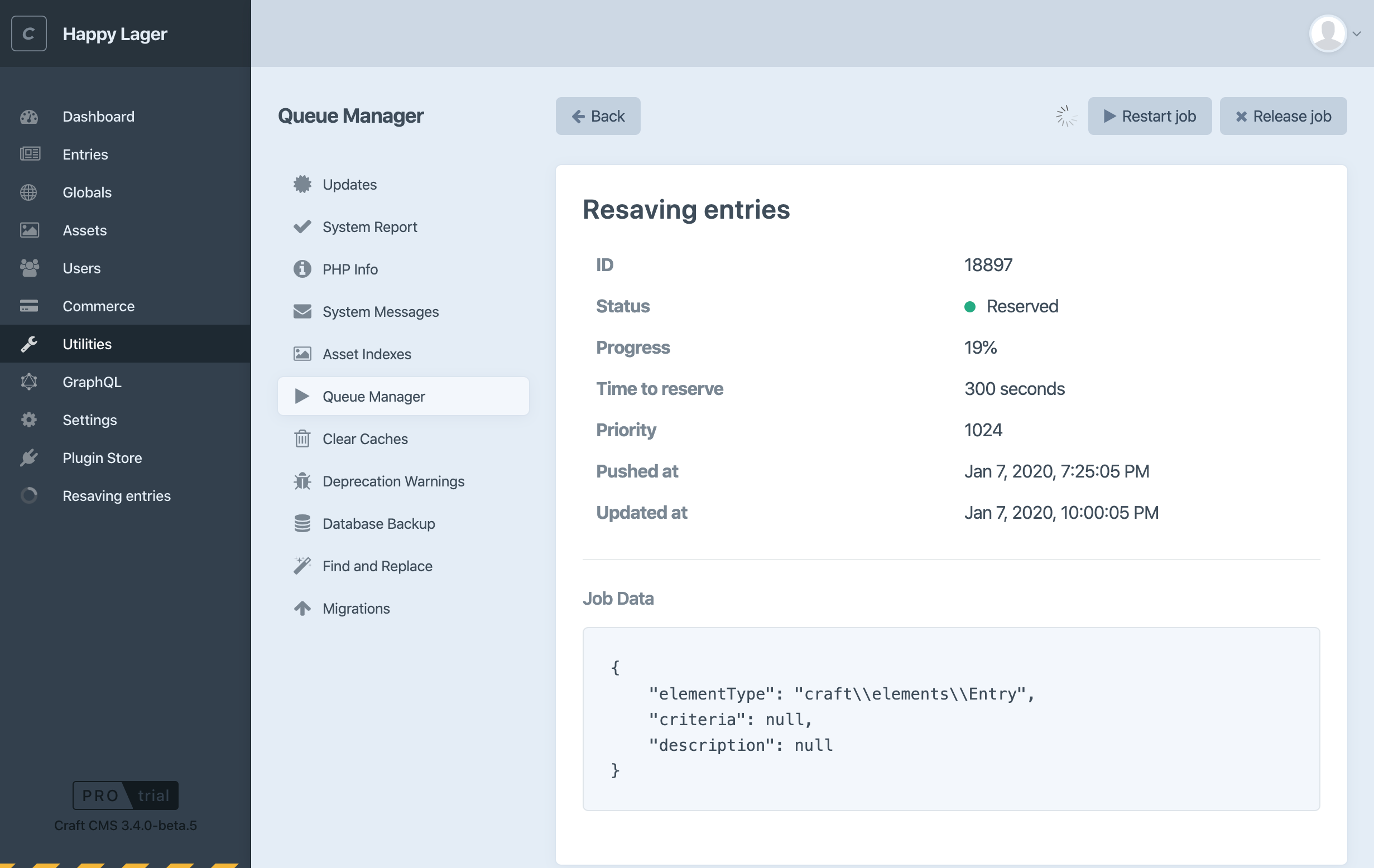Click the Plugin Store plug icon
This screenshot has width=1374, height=868.
click(29, 457)
